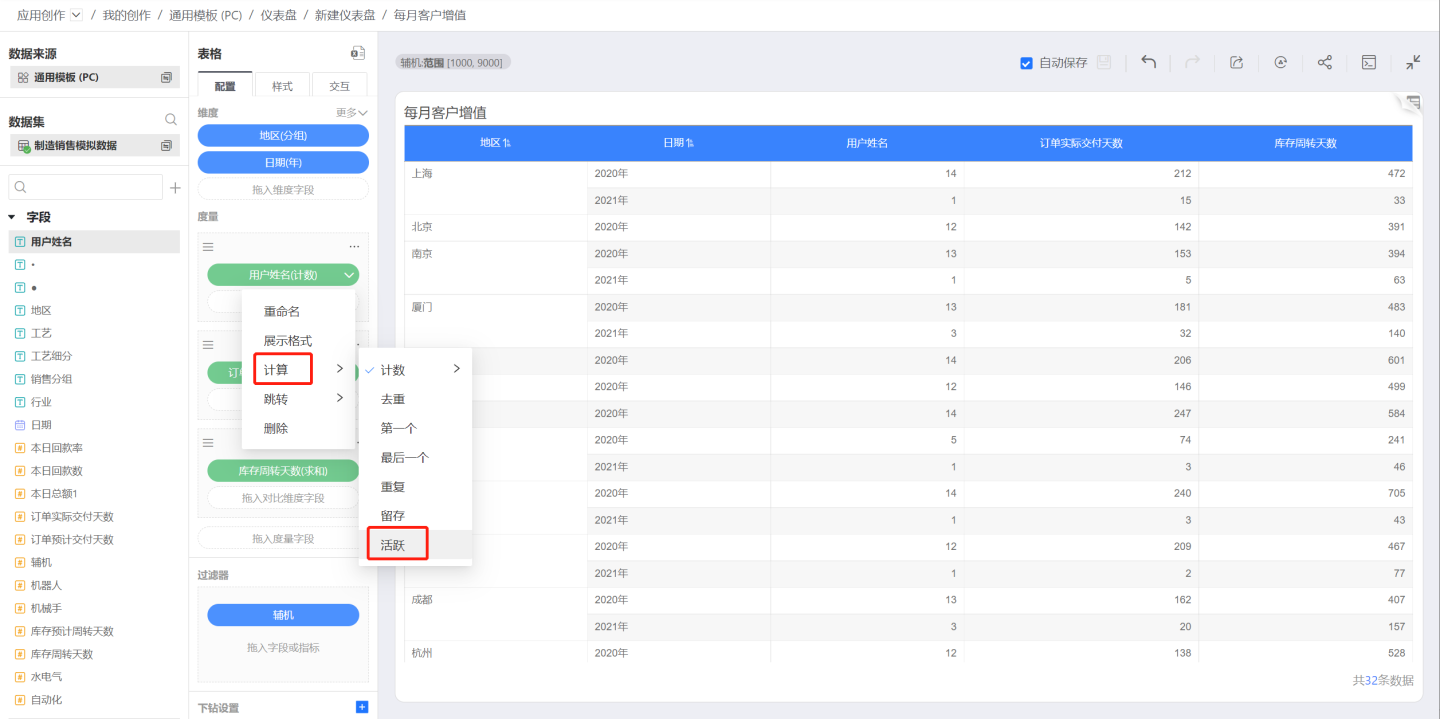Choose 去重 from the calculation submenu
This screenshot has width=1440, height=719.
(392, 399)
